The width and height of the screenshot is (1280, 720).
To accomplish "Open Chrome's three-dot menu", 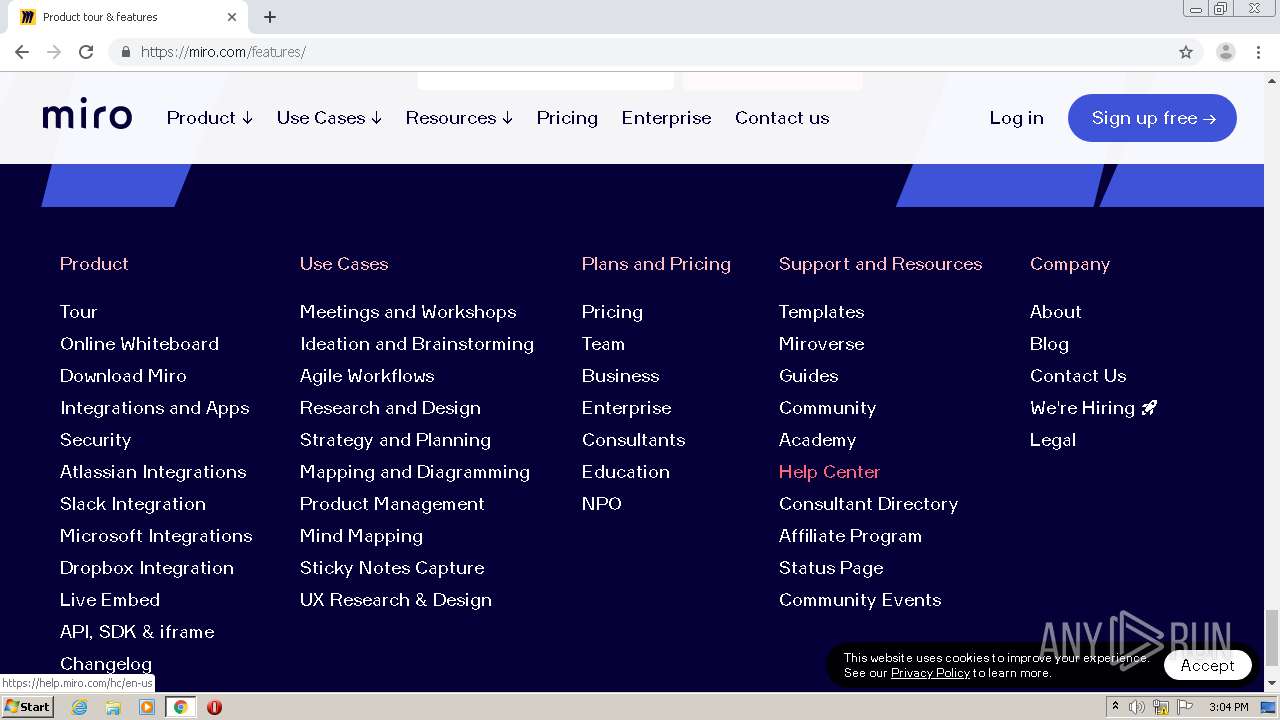I will pyautogui.click(x=1259, y=52).
